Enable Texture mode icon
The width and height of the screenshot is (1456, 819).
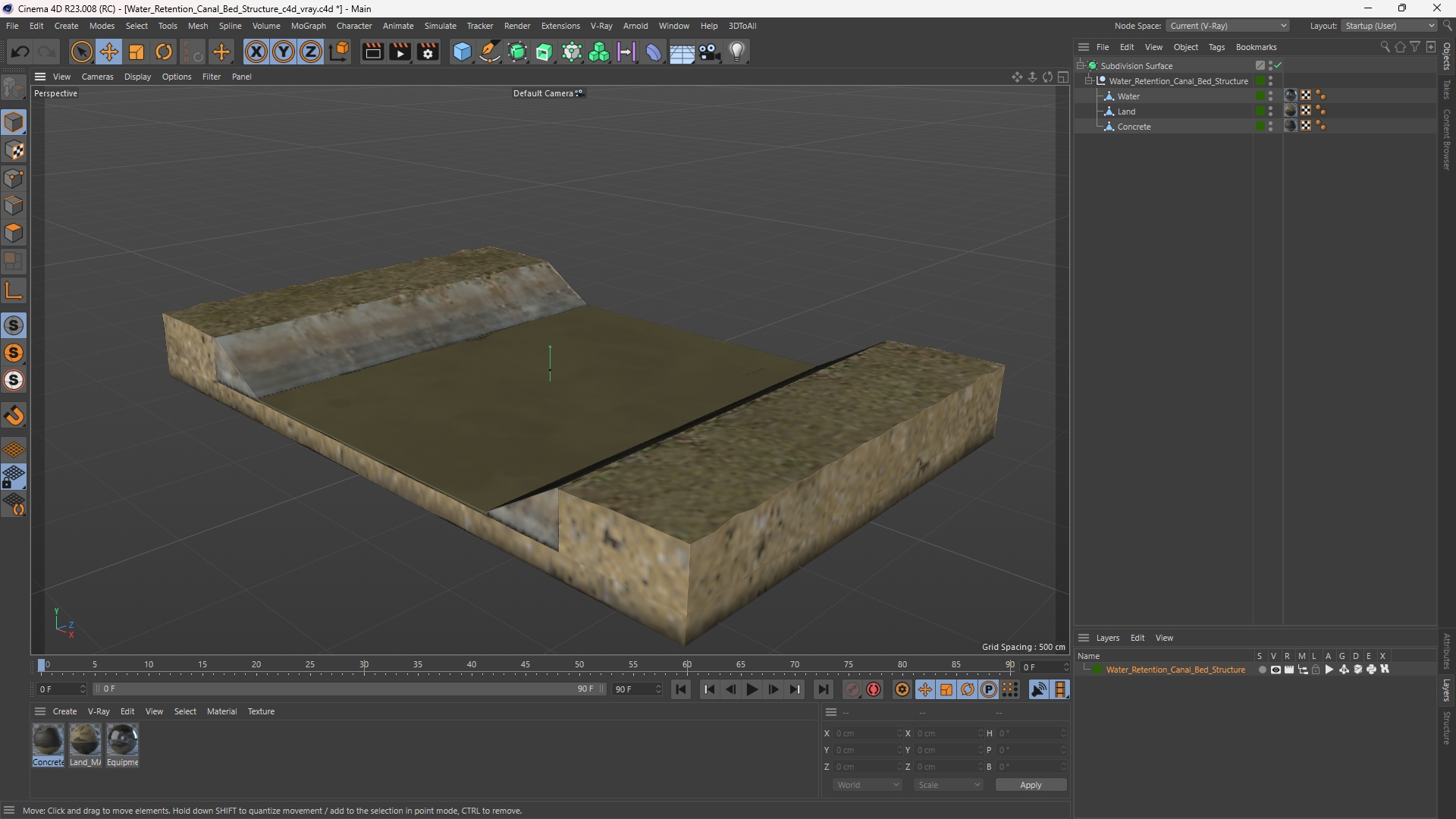(14, 150)
